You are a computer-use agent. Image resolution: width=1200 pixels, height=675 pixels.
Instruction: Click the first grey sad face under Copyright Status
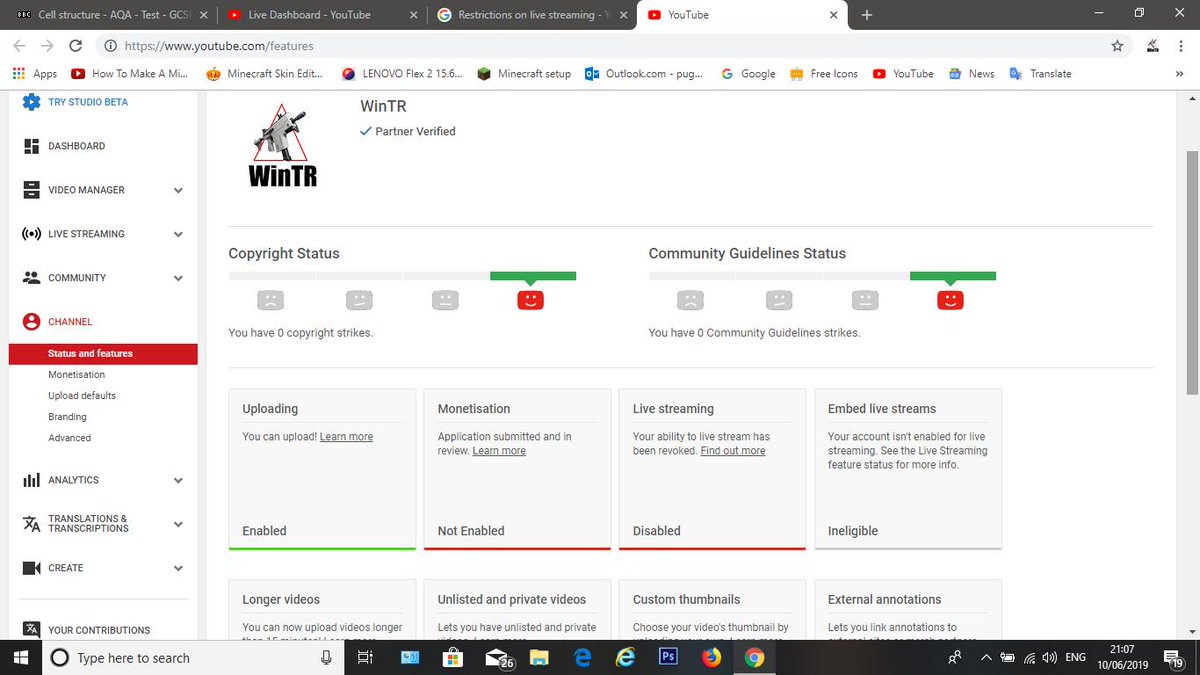pyautogui.click(x=270, y=299)
